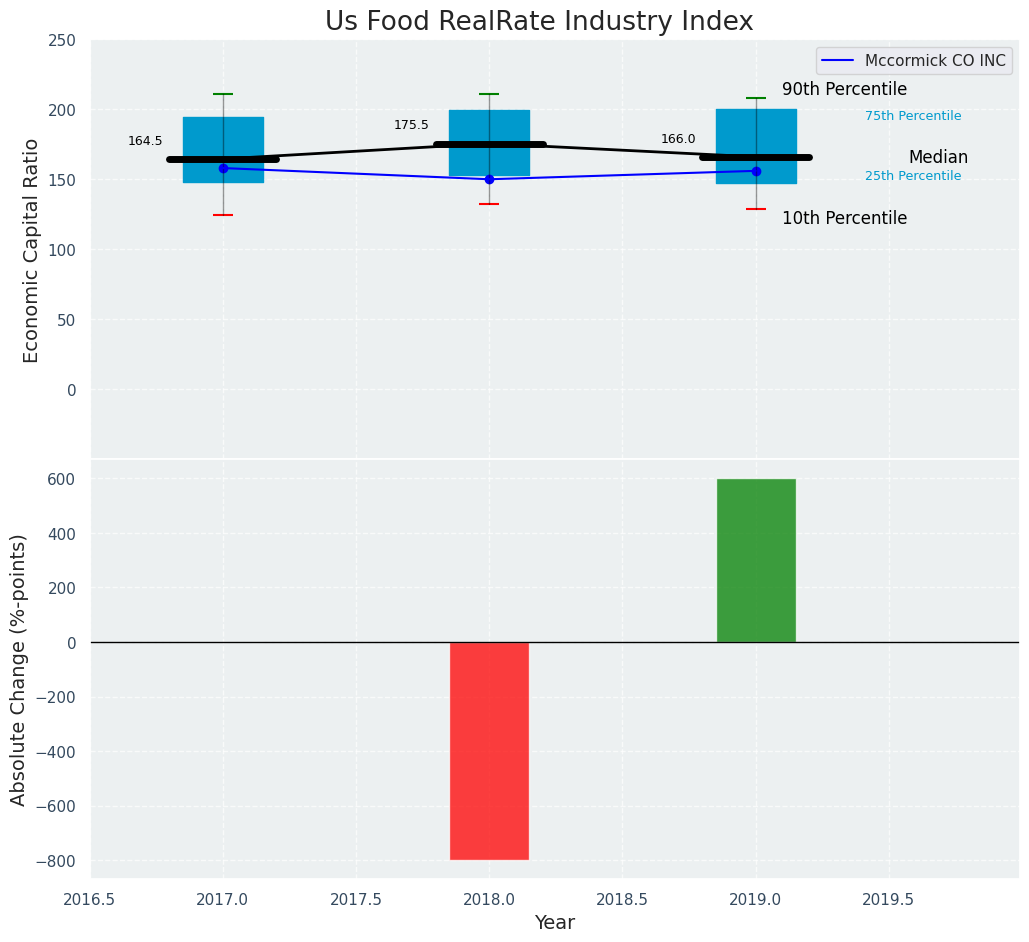Select the 2018 blue box plot
Viewport: 1029px width, 942px height.
(489, 127)
